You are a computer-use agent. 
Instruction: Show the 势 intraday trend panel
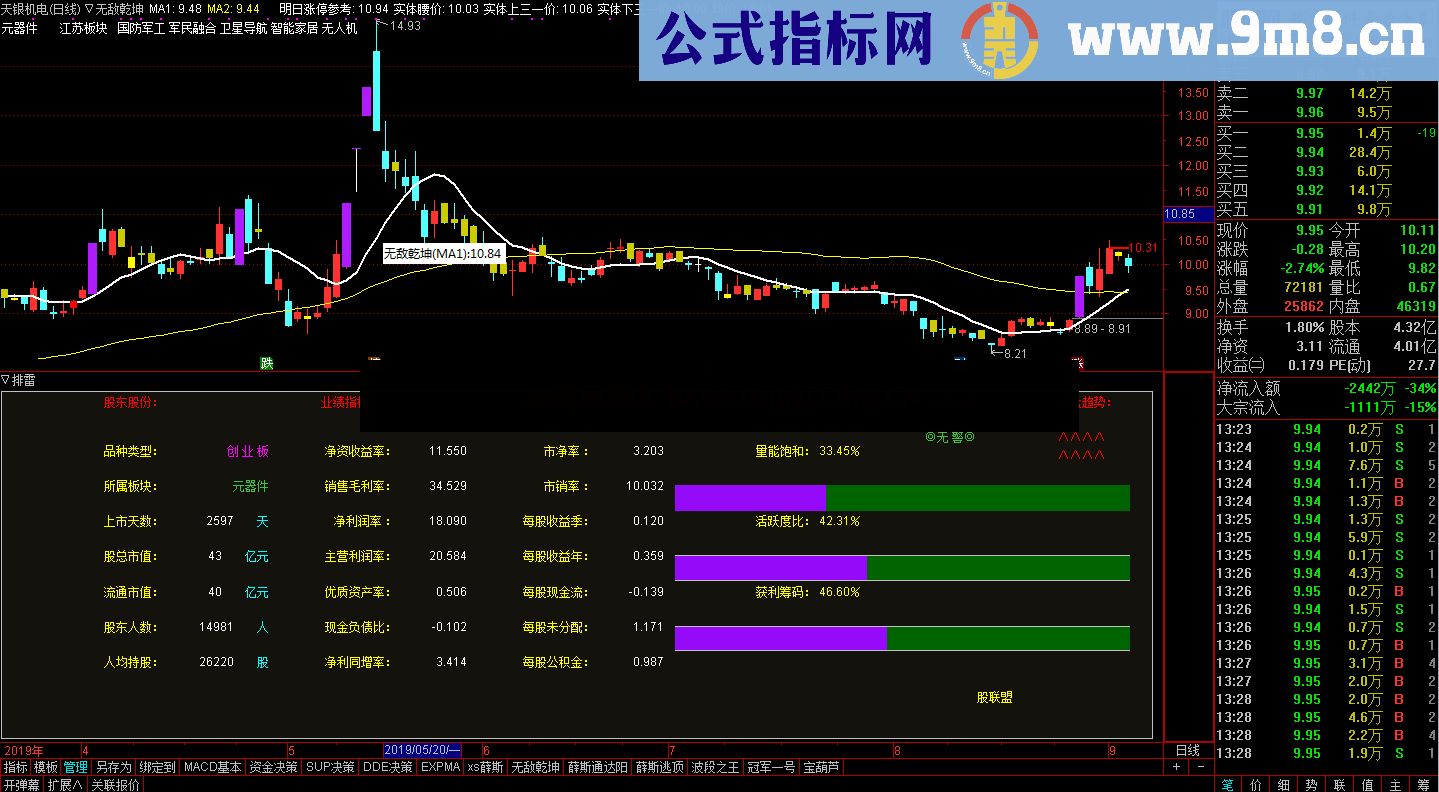click(x=1310, y=784)
